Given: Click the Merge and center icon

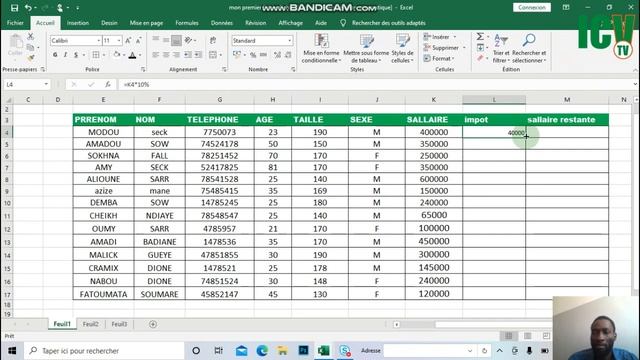Looking at the screenshot, I should (x=213, y=55).
